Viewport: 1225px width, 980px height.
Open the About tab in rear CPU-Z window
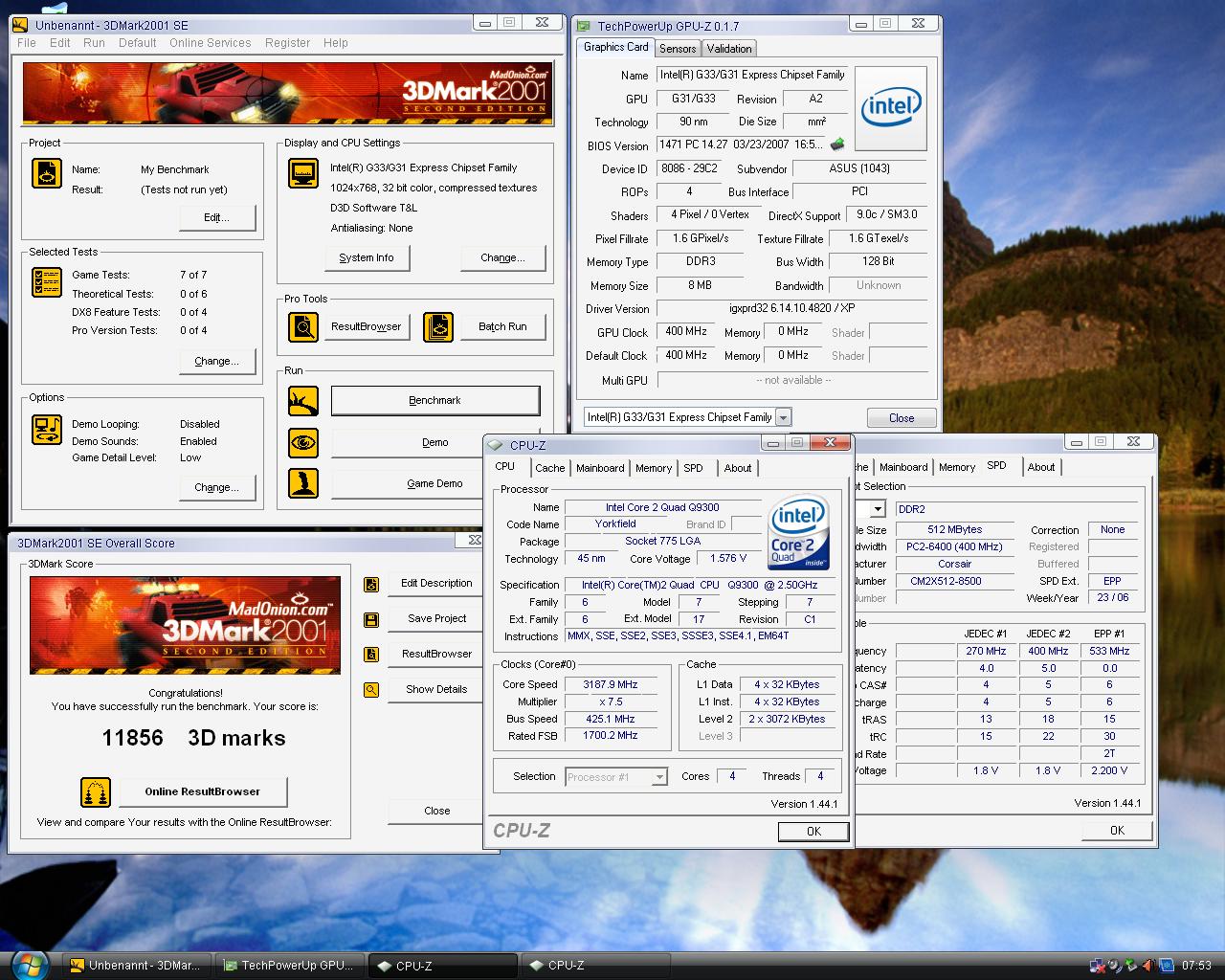click(1041, 467)
